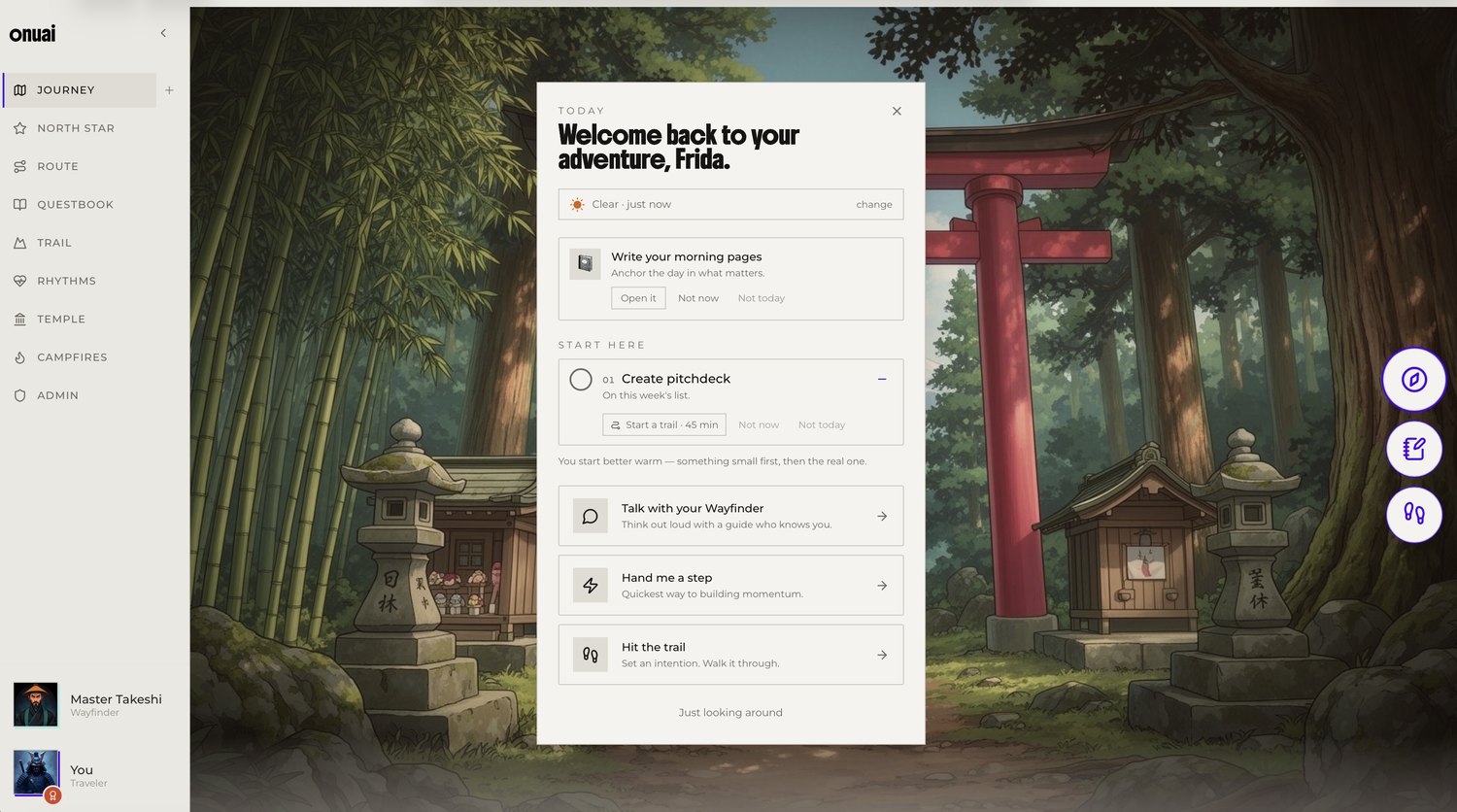Click the onuai logo
1457x812 pixels.
pos(33,34)
